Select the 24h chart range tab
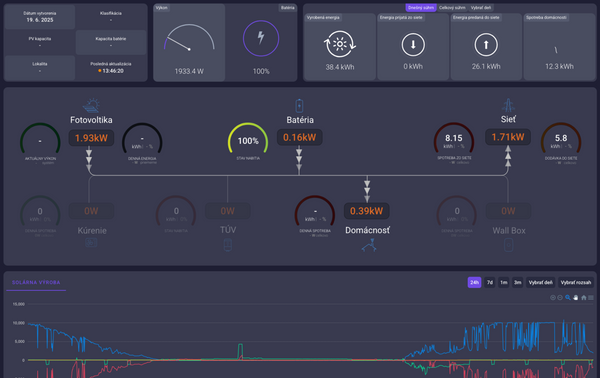This screenshot has height=378, width=600. pos(474,282)
